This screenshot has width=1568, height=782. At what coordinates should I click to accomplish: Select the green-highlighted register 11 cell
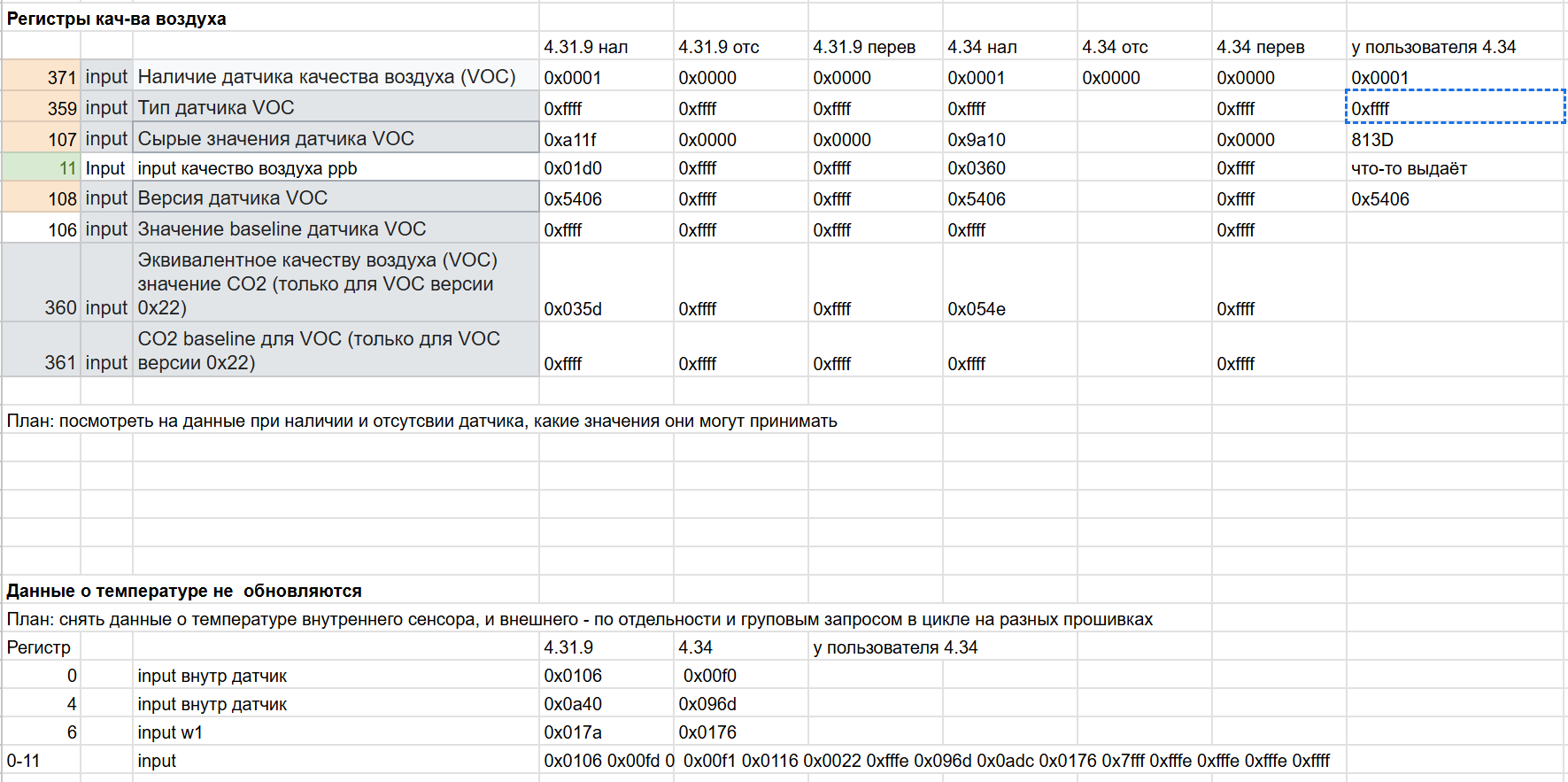pyautogui.click(x=42, y=168)
